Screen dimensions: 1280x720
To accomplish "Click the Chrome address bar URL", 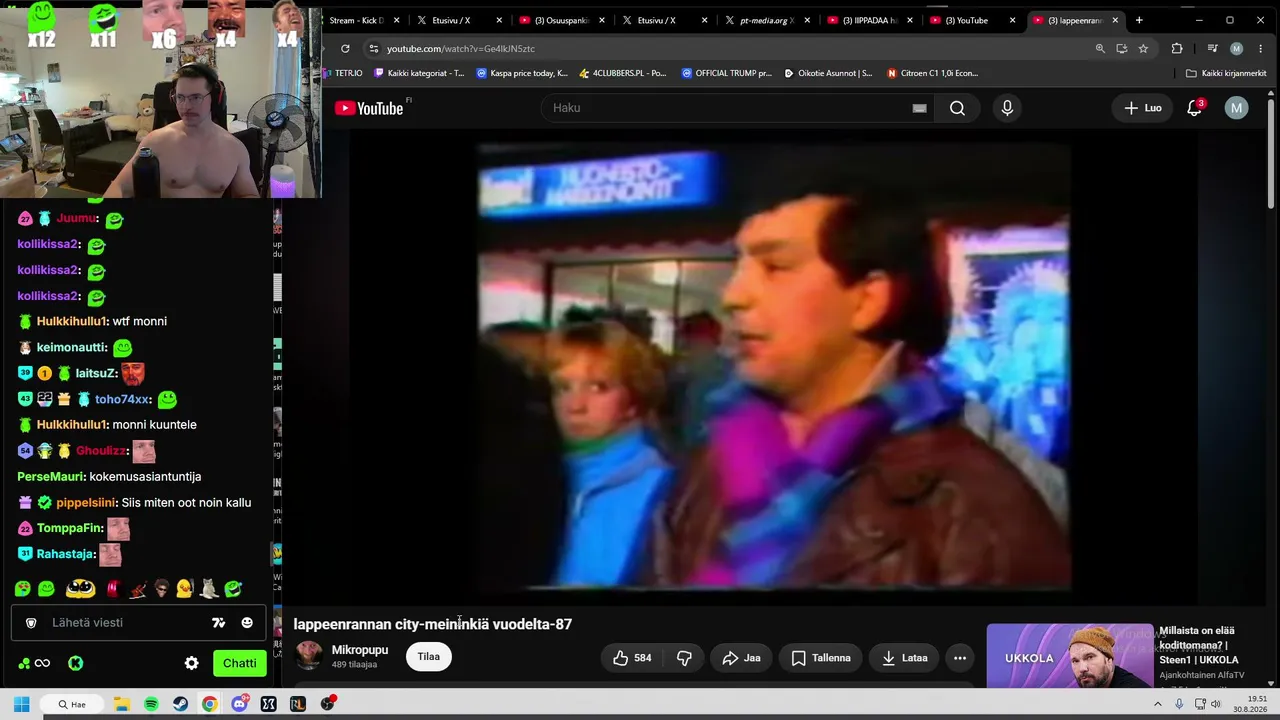I will coord(461,48).
